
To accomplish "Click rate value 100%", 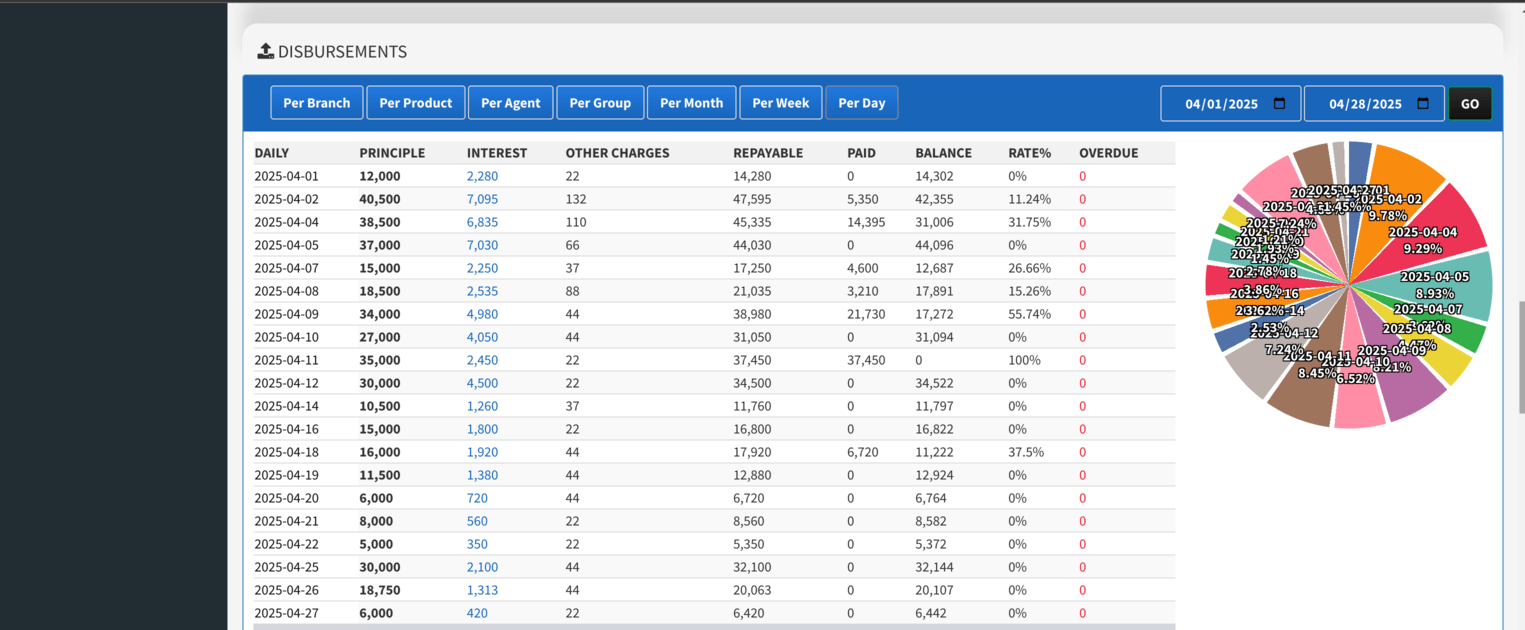I will click(1025, 360).
